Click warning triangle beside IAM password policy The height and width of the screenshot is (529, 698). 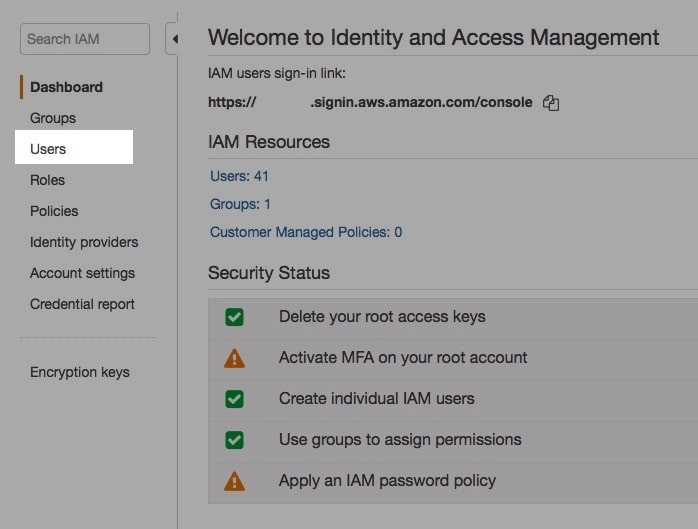234,481
